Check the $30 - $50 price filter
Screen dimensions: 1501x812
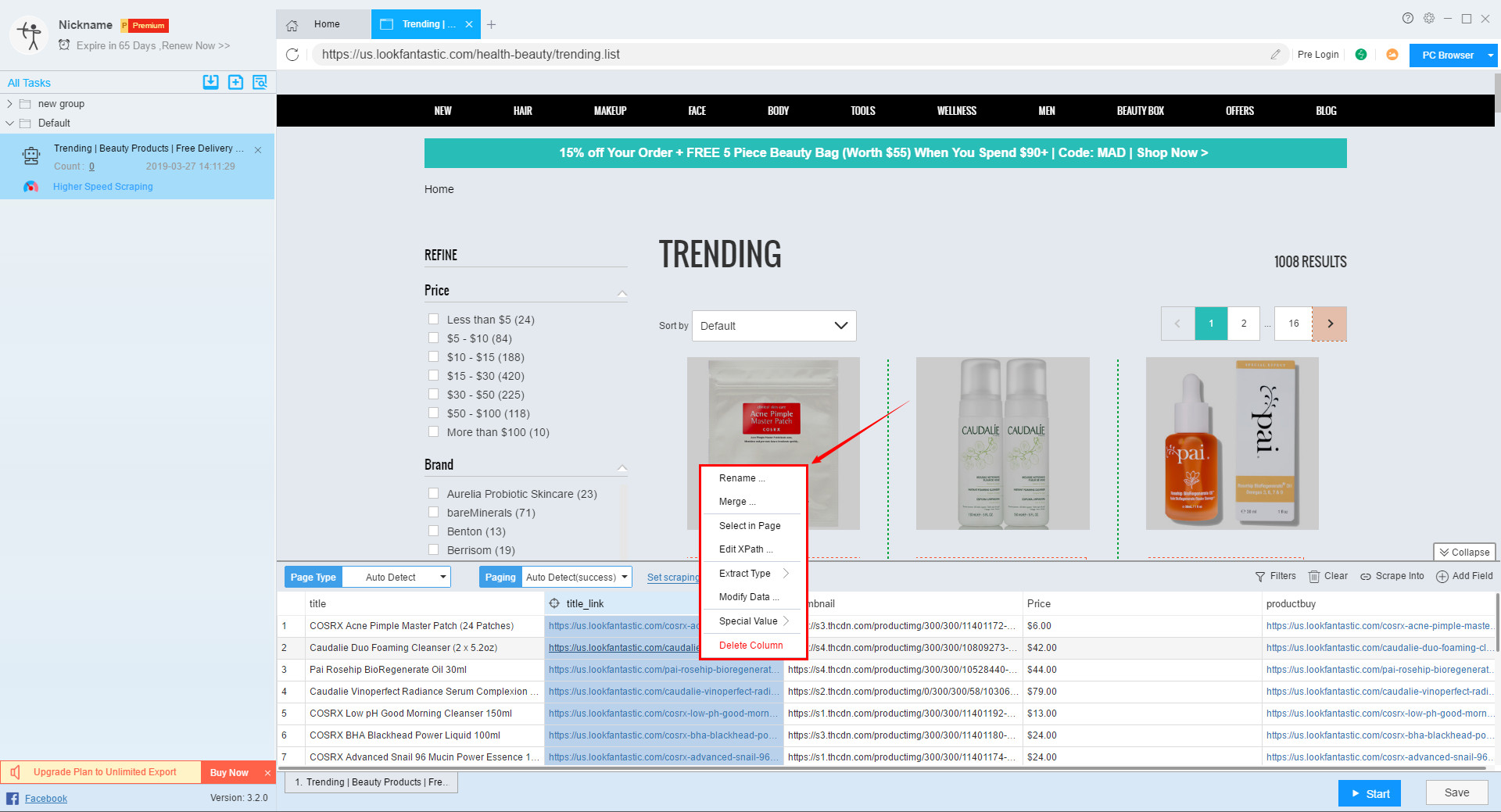(433, 394)
